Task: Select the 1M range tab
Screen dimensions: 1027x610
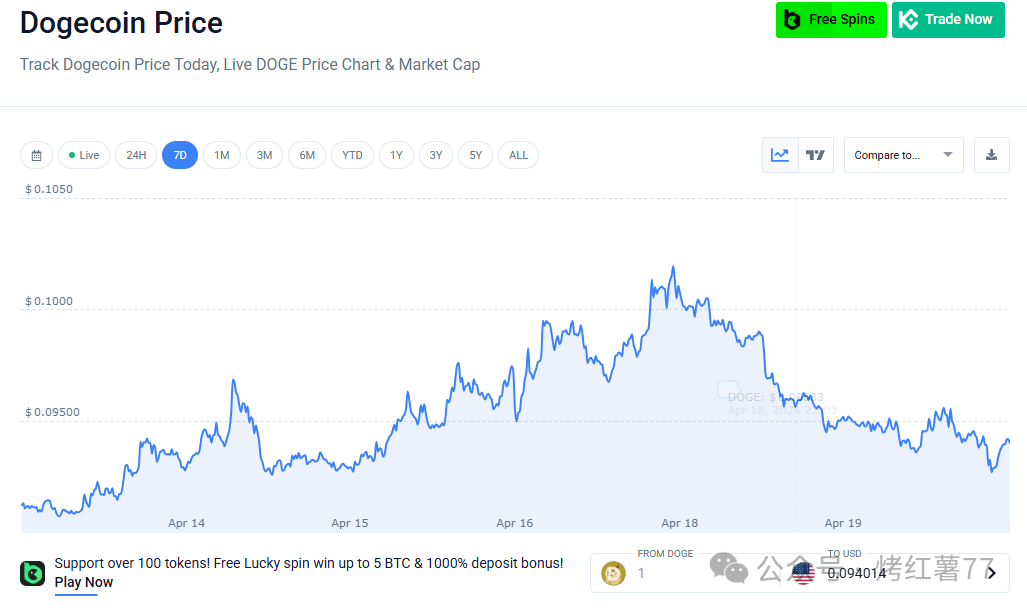Action: [x=222, y=155]
